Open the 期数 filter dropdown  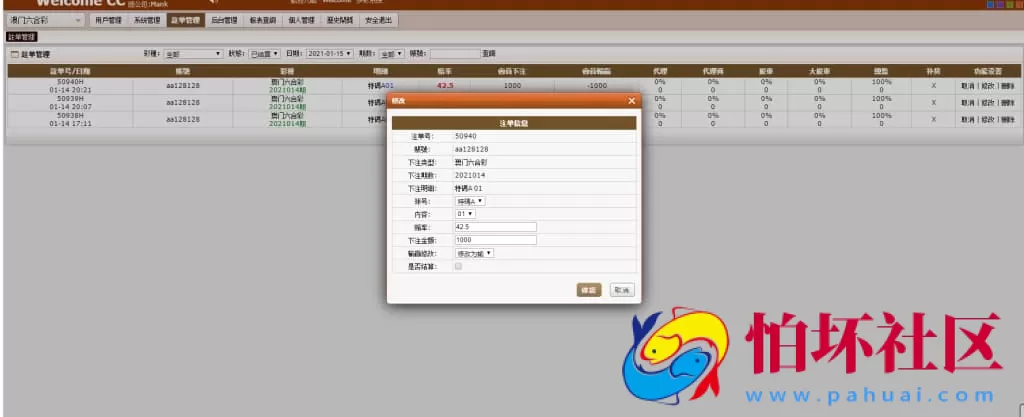[x=392, y=54]
